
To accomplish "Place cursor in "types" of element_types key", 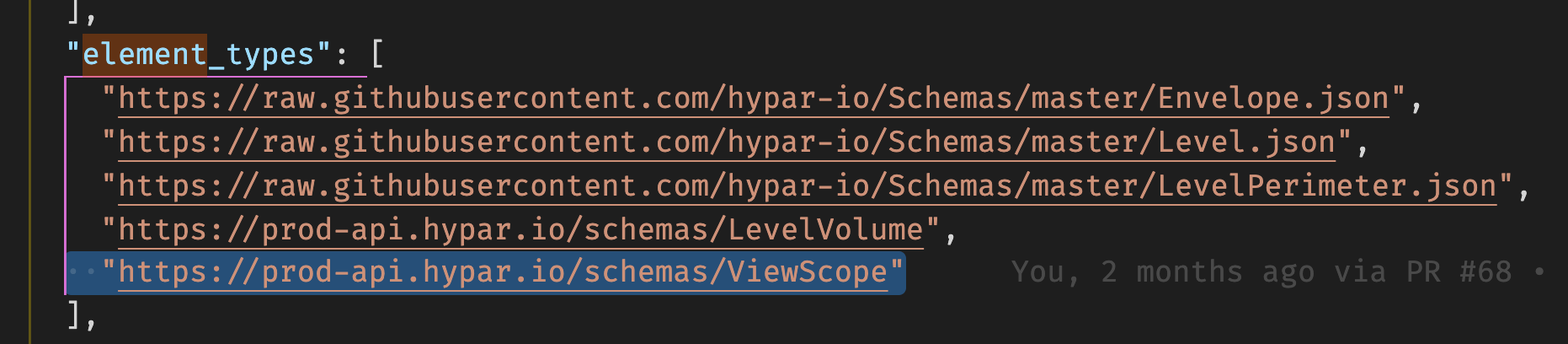I will point(269,54).
